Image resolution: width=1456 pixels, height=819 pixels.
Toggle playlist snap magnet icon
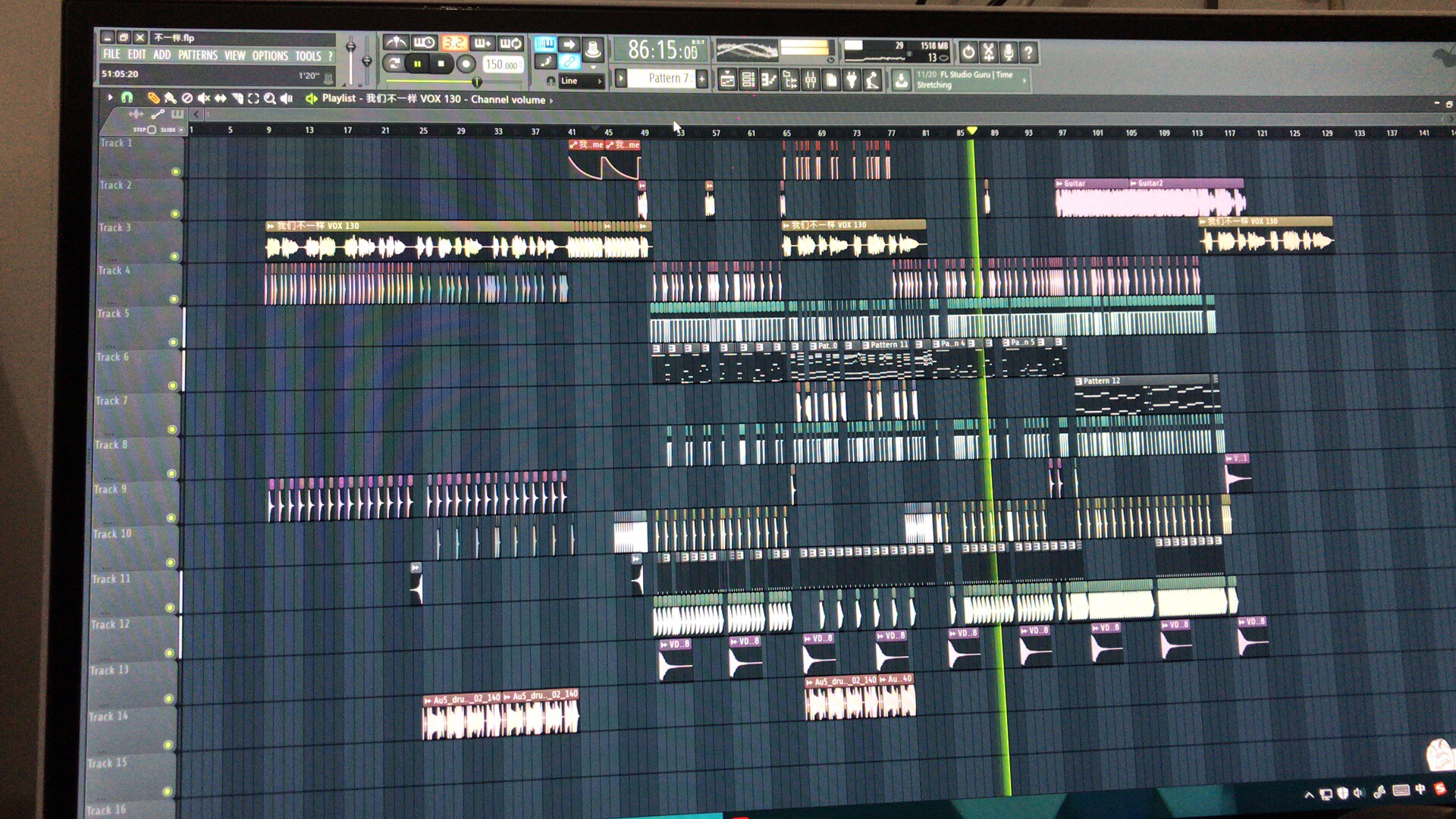click(127, 98)
